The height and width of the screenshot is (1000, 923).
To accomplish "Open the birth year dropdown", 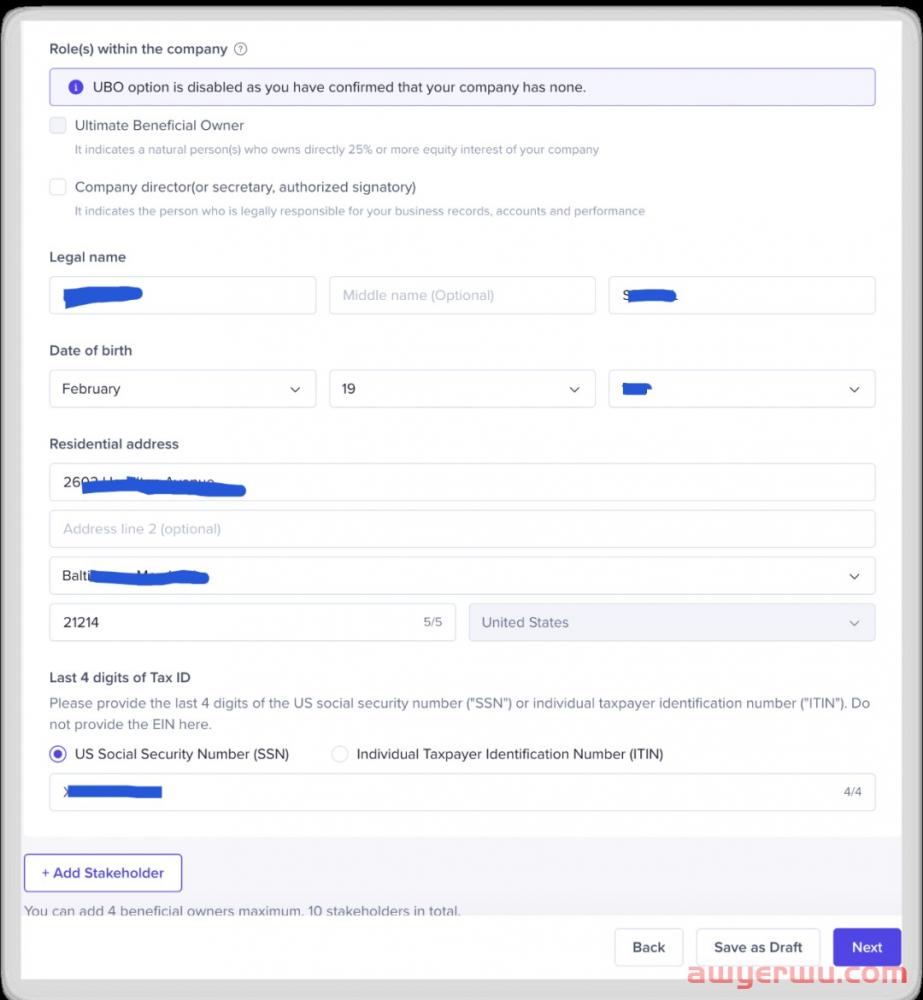I will pyautogui.click(x=741, y=389).
